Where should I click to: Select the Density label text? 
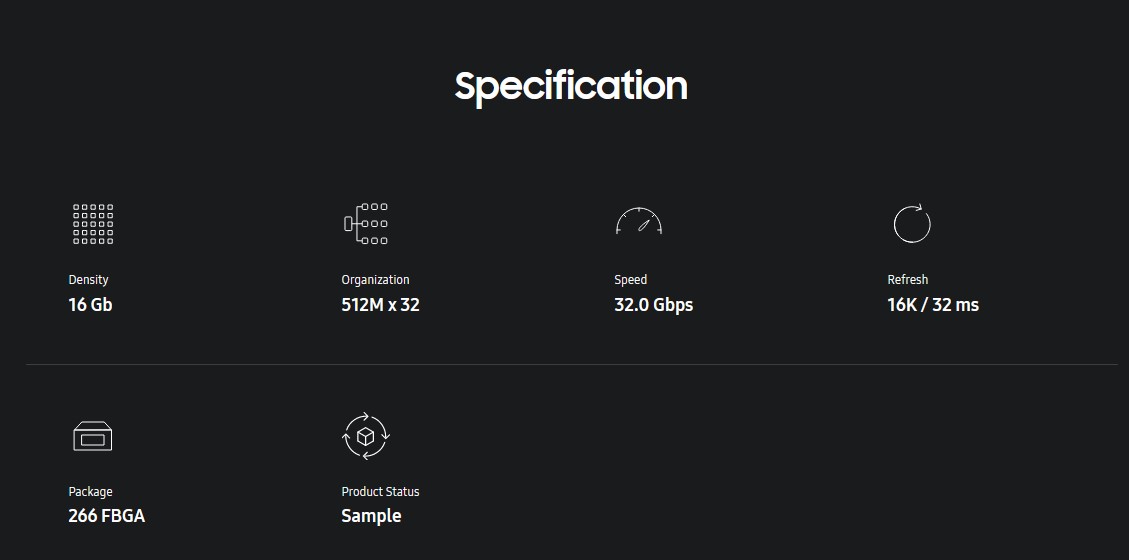click(x=88, y=280)
